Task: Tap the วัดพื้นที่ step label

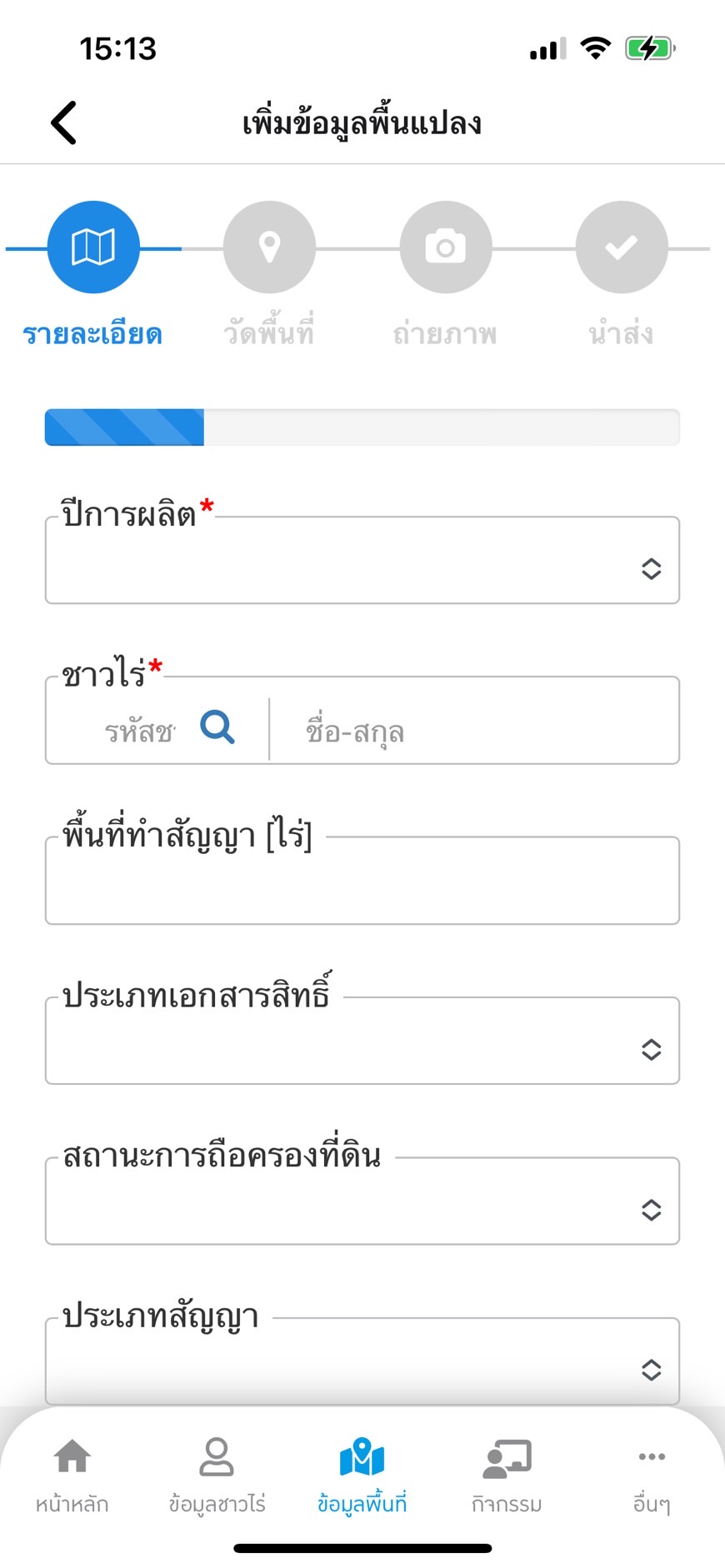Action: tap(269, 334)
